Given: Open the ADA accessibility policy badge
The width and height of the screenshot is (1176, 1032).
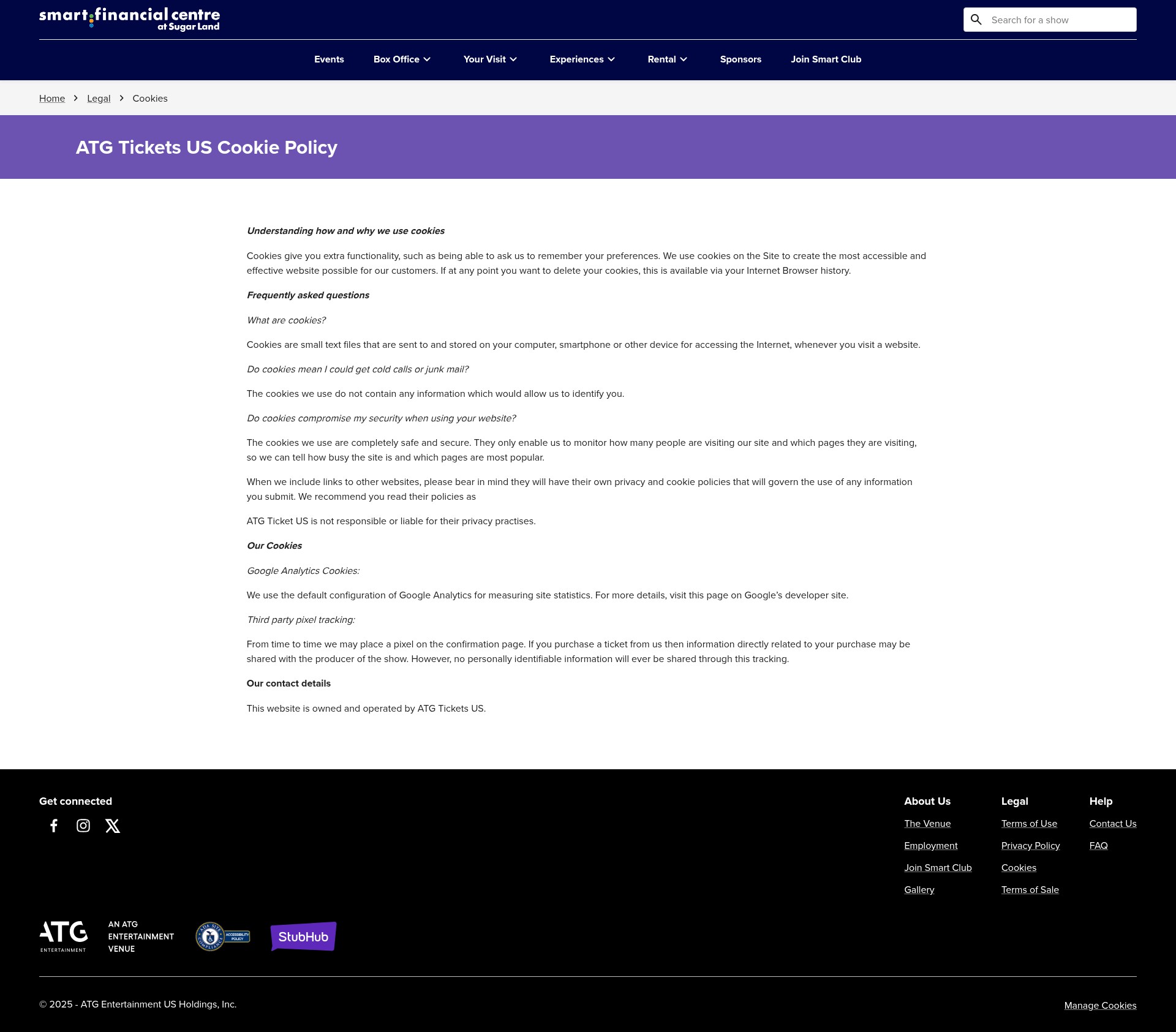Looking at the screenshot, I should 222,936.
